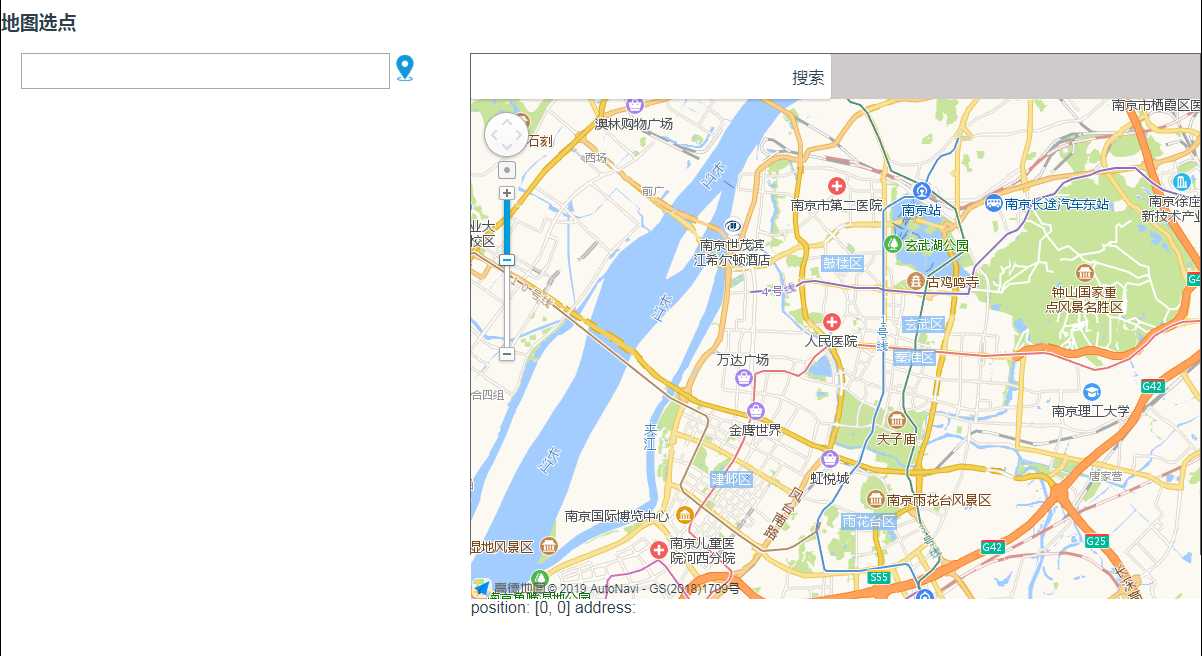
Task: Click the 唐家营 place label
Action: [x=1105, y=477]
